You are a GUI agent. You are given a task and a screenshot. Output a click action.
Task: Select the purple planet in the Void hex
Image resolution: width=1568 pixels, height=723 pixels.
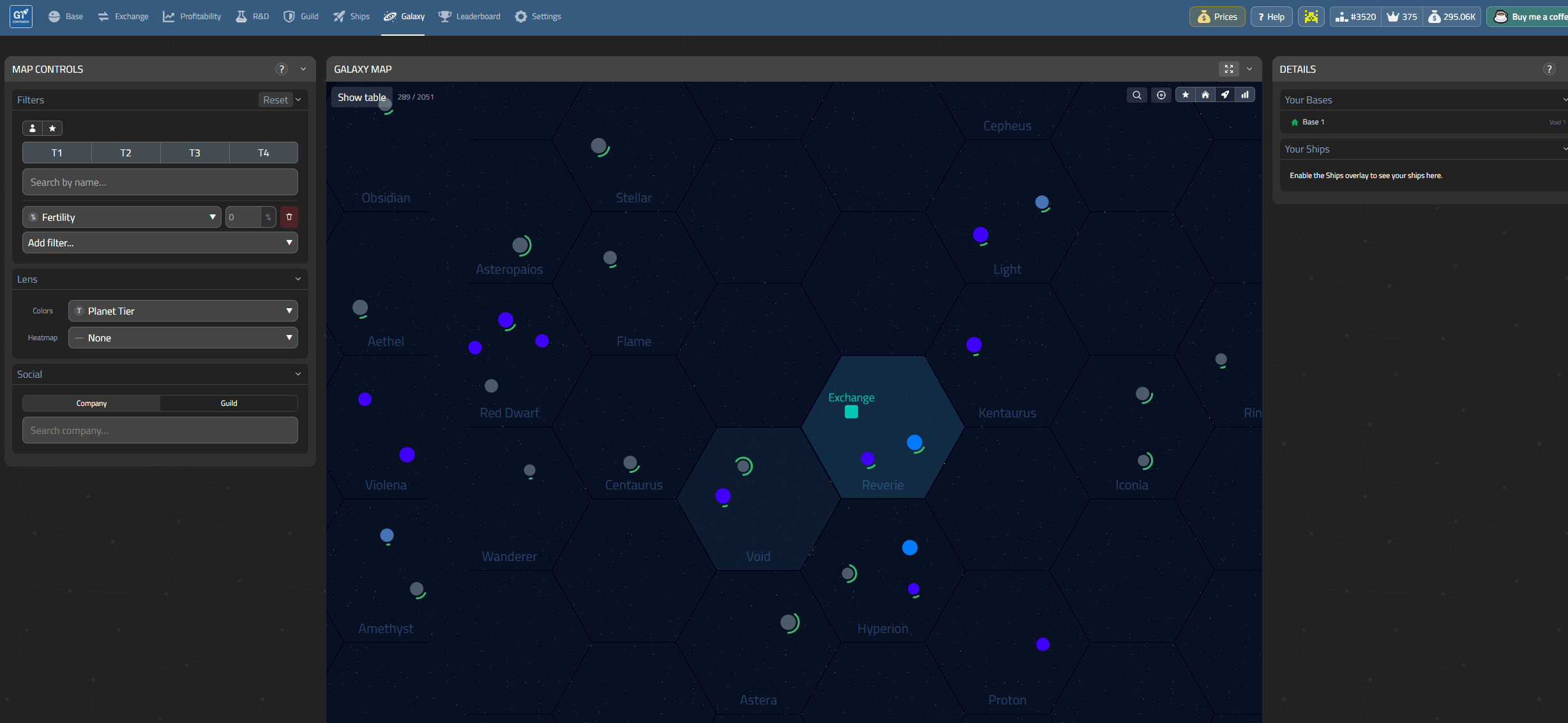pyautogui.click(x=723, y=496)
